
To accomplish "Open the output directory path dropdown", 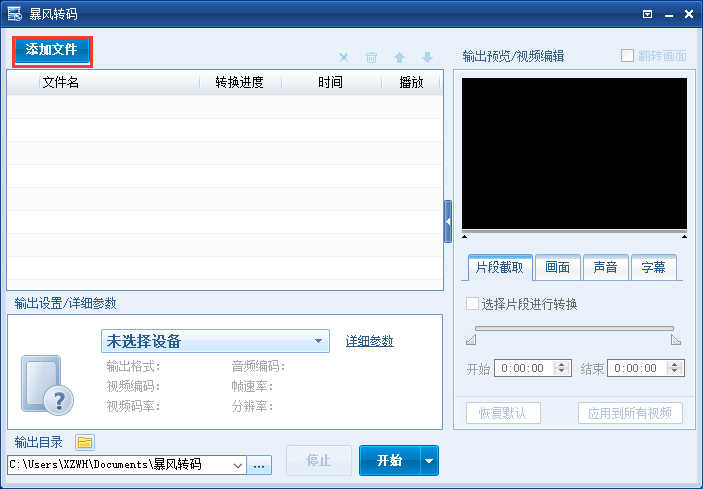I will pyautogui.click(x=238, y=465).
